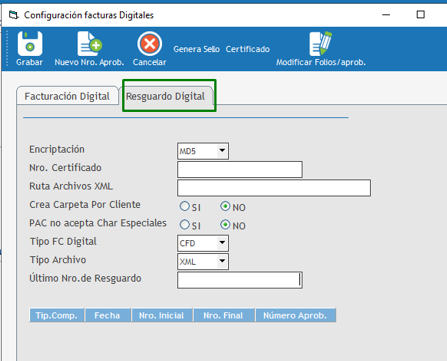The height and width of the screenshot is (361, 447).
Task: Click the Último Nro.de Resguardo label text
Action: pos(85,278)
